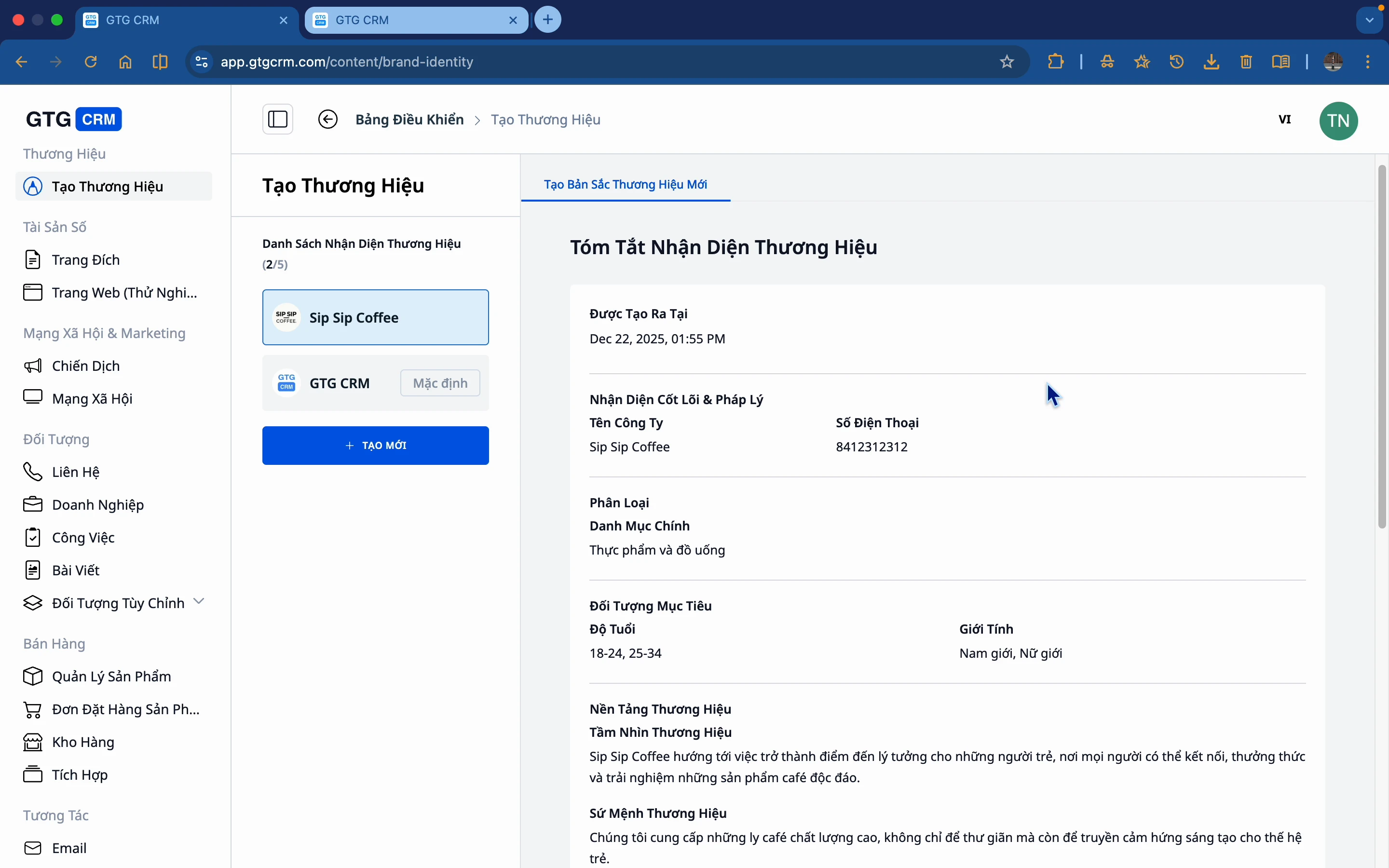1389x868 pixels.
Task: Open Bài Viết posts in the sidebar
Action: (75, 570)
